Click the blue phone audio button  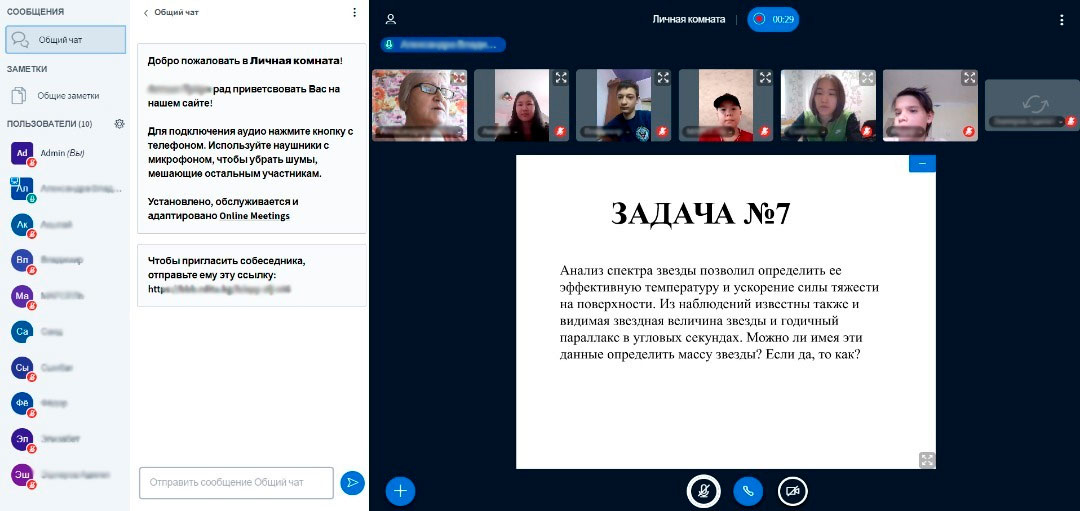[x=748, y=491]
